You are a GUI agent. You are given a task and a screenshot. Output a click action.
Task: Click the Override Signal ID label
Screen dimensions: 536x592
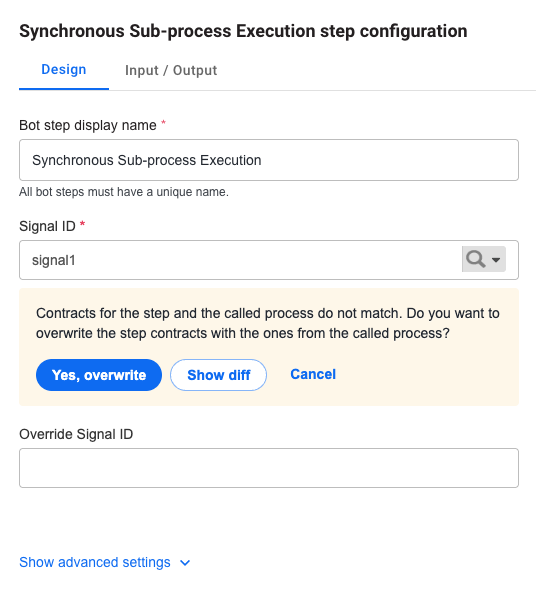[x=76, y=434]
